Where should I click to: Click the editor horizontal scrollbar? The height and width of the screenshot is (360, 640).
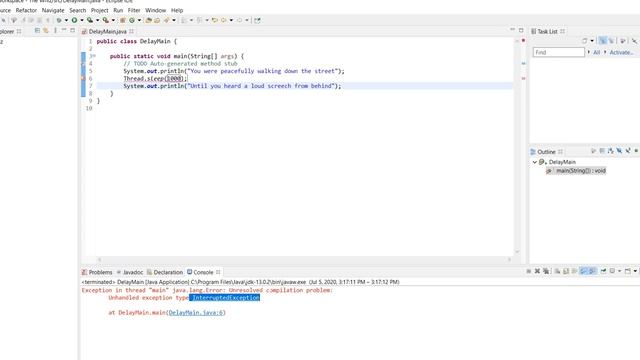pos(304,259)
